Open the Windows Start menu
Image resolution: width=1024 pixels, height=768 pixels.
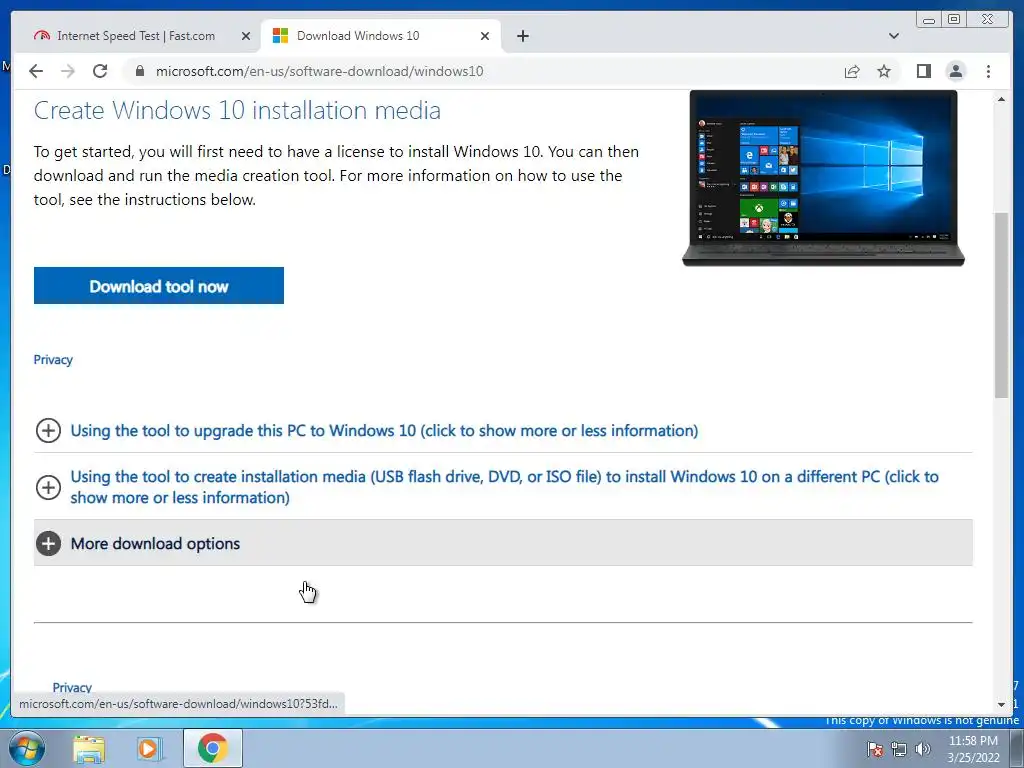pos(27,748)
